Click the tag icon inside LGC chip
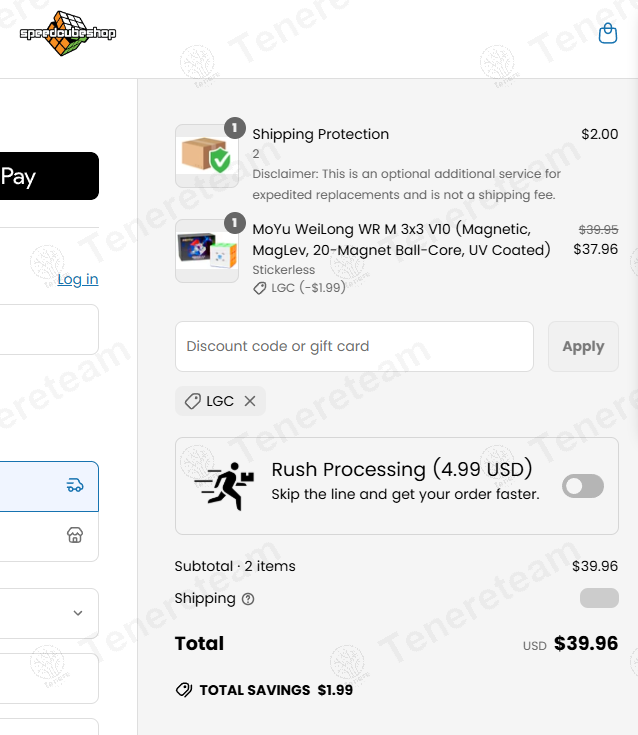This screenshot has width=638, height=735. point(192,401)
